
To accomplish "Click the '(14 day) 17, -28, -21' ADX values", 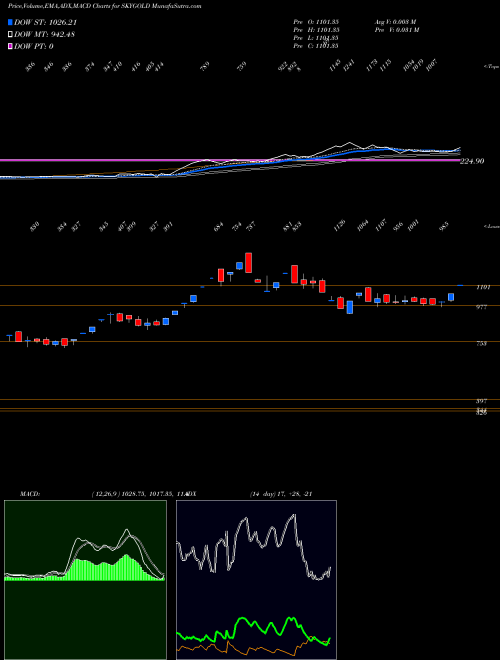I will click(281, 494).
